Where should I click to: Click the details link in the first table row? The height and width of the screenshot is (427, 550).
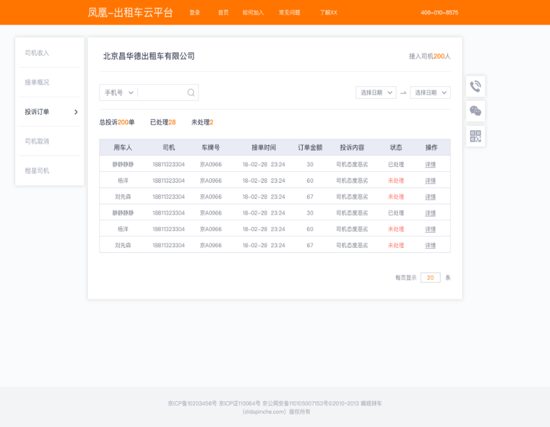click(x=430, y=165)
